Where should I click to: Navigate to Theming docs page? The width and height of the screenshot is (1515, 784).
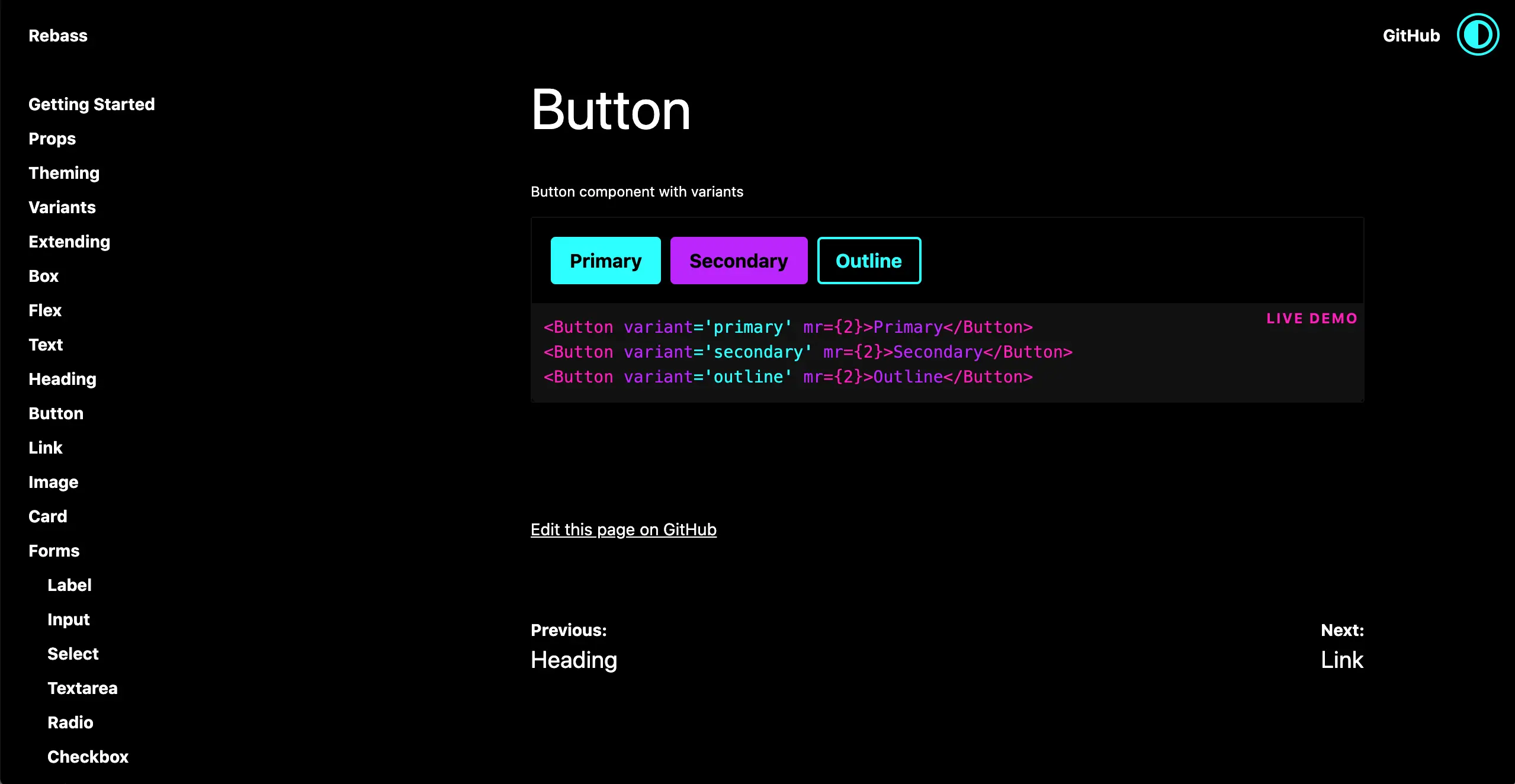point(64,173)
